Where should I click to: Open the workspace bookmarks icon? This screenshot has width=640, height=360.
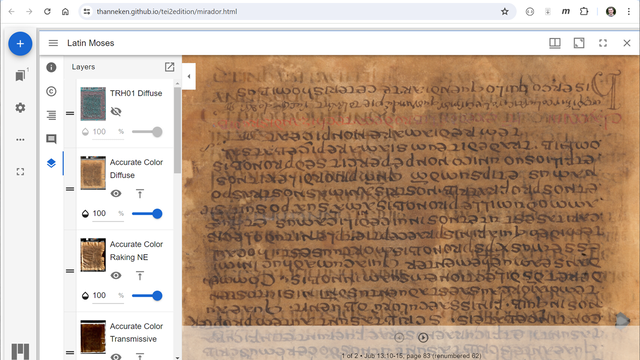coord(20,76)
